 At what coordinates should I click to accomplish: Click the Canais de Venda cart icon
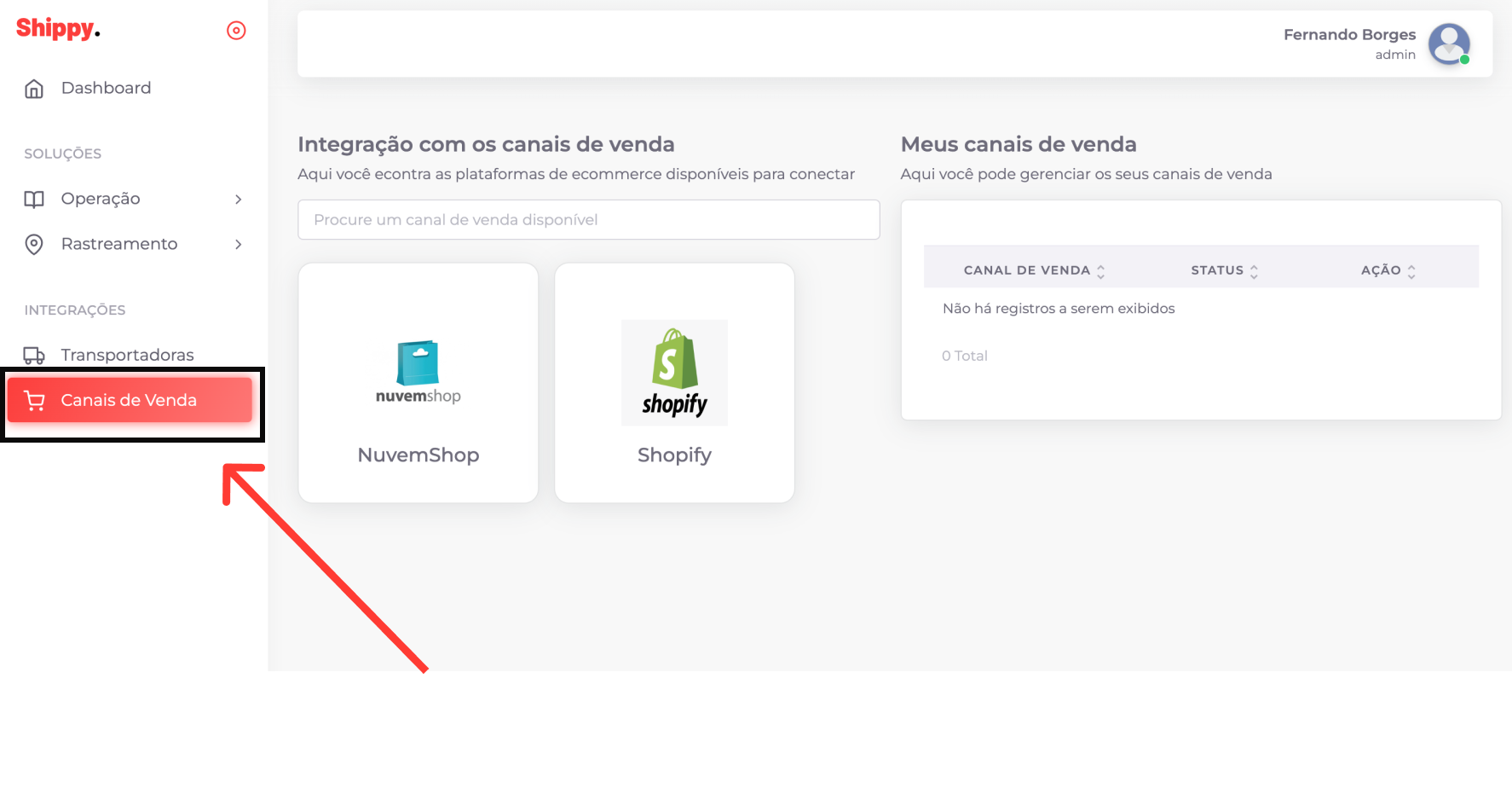[34, 400]
